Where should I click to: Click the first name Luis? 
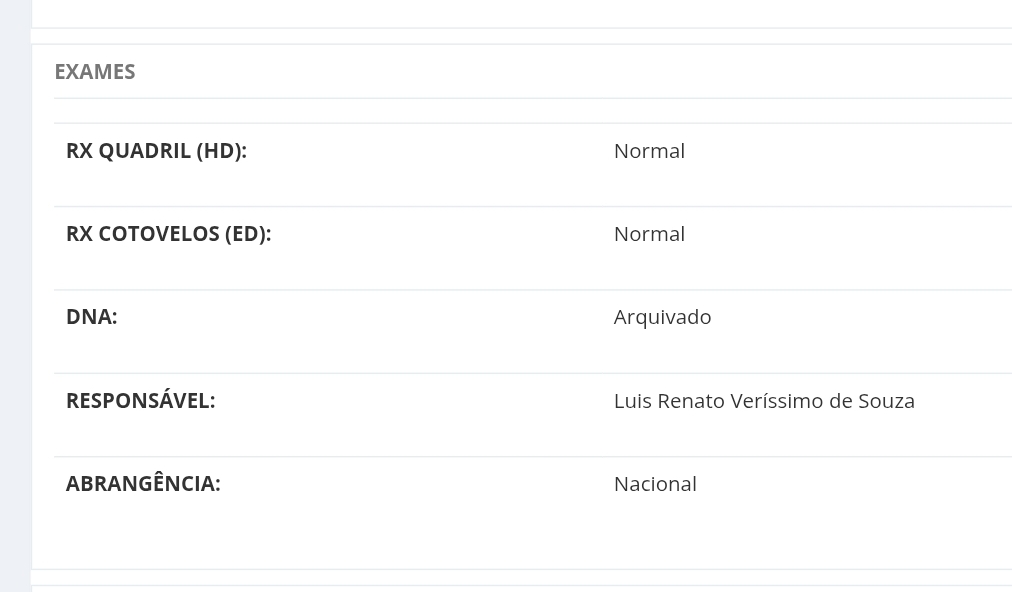coord(632,401)
